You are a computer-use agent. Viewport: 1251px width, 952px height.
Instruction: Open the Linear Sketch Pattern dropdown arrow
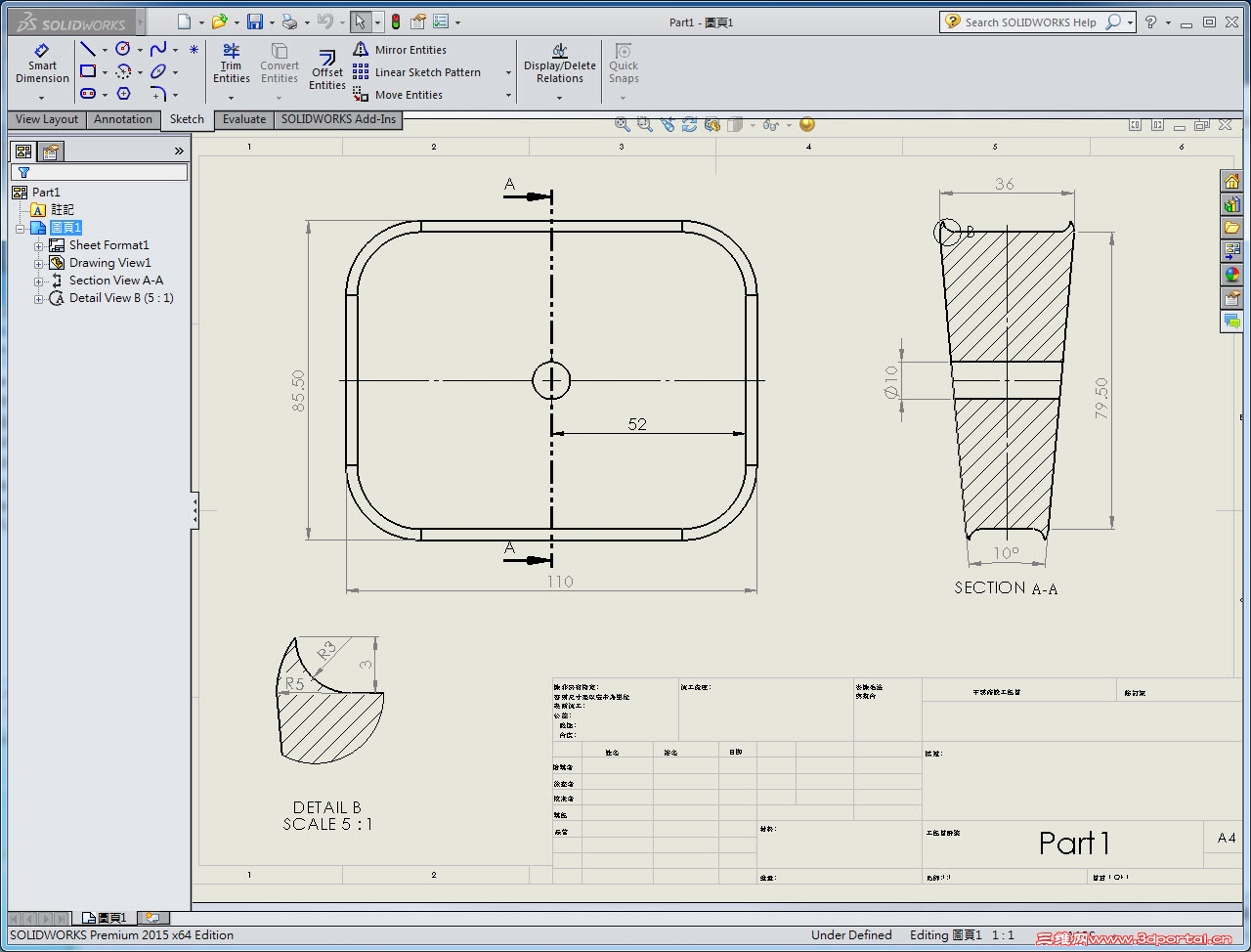tap(508, 72)
